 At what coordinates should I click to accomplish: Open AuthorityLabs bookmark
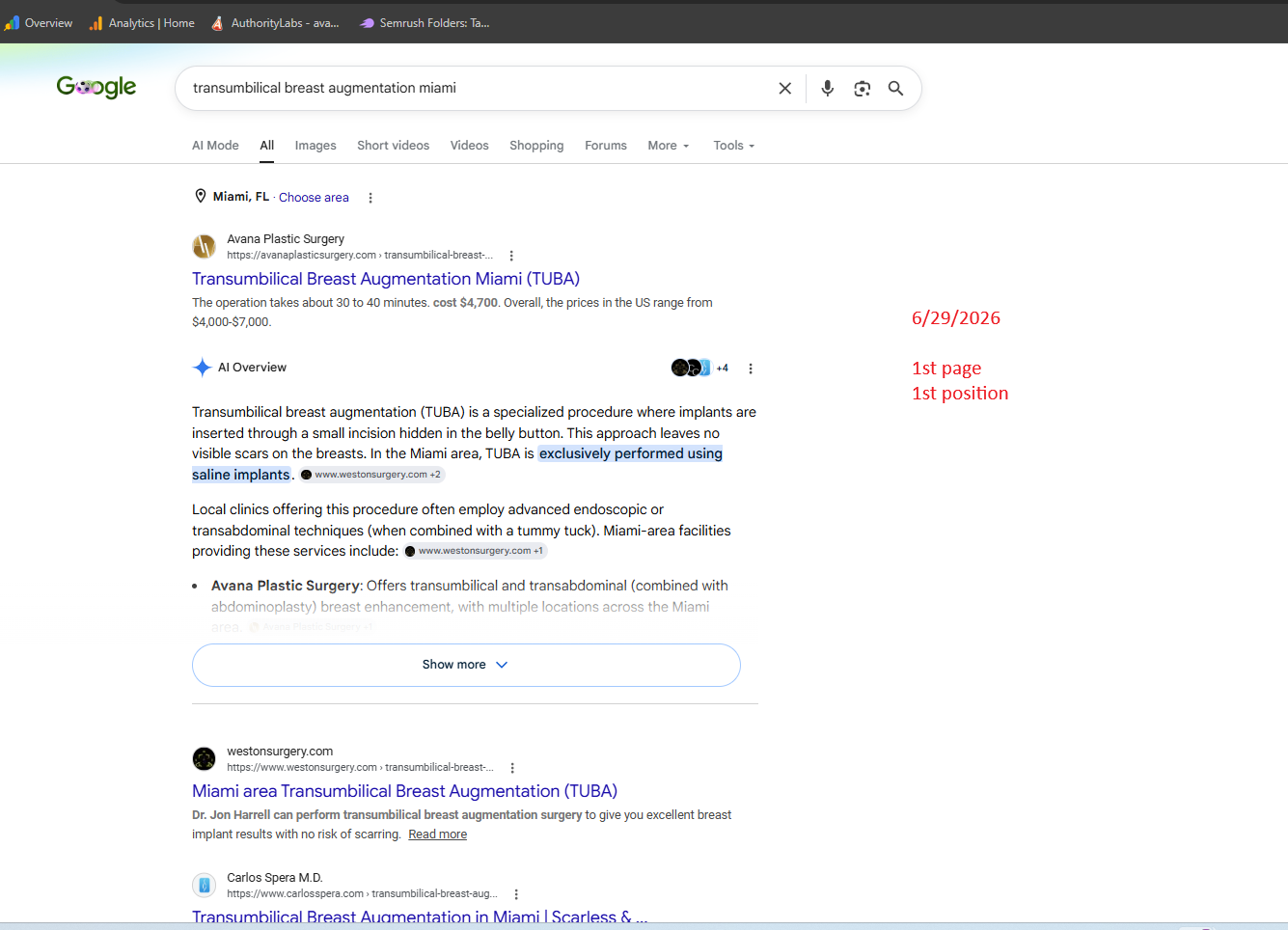coord(275,23)
